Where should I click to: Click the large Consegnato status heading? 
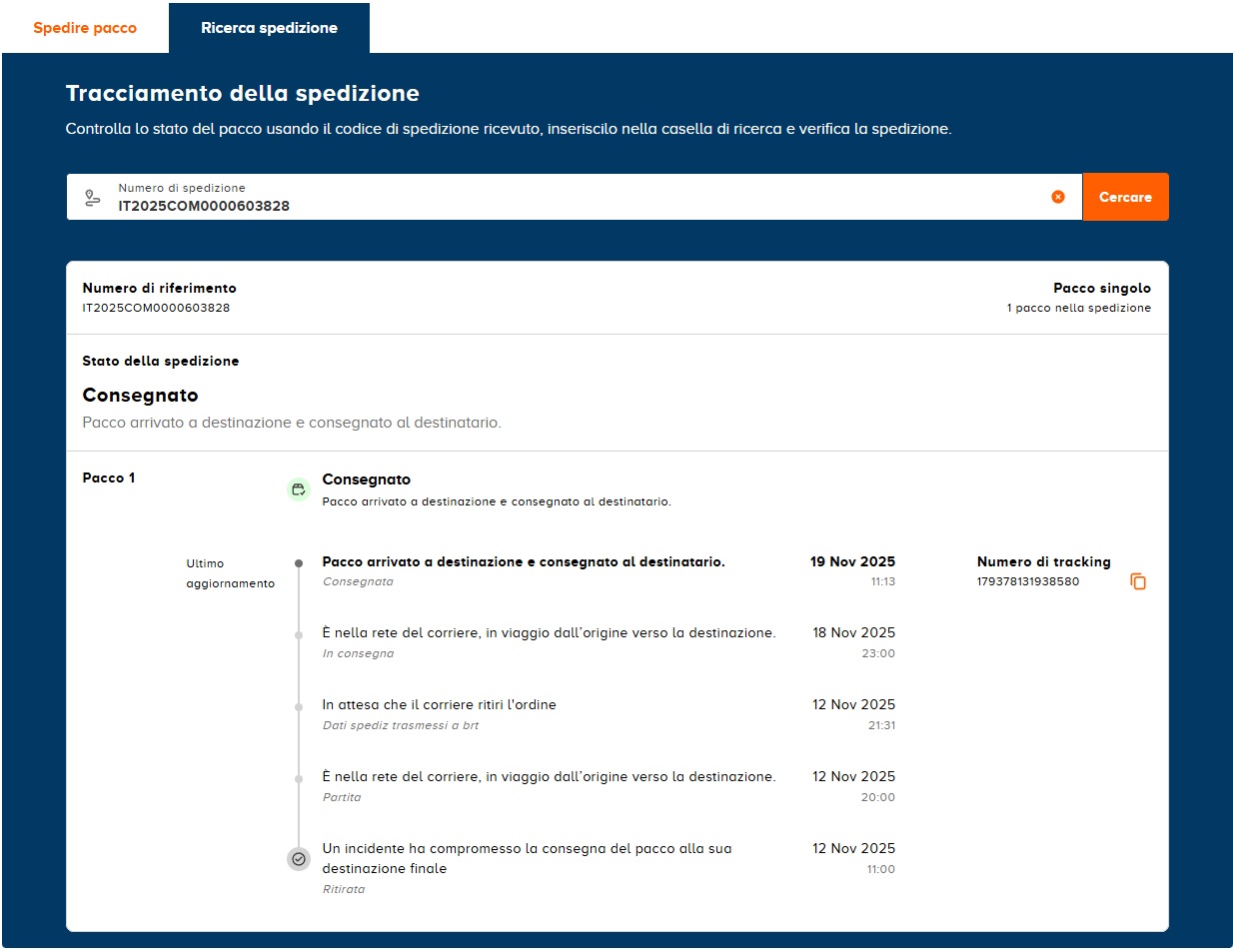pyautogui.click(x=140, y=396)
